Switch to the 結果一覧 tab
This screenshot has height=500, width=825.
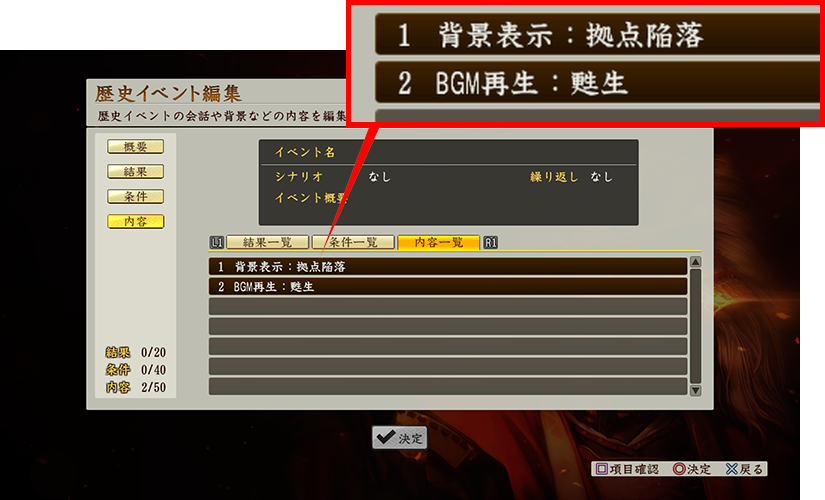[x=267, y=242]
